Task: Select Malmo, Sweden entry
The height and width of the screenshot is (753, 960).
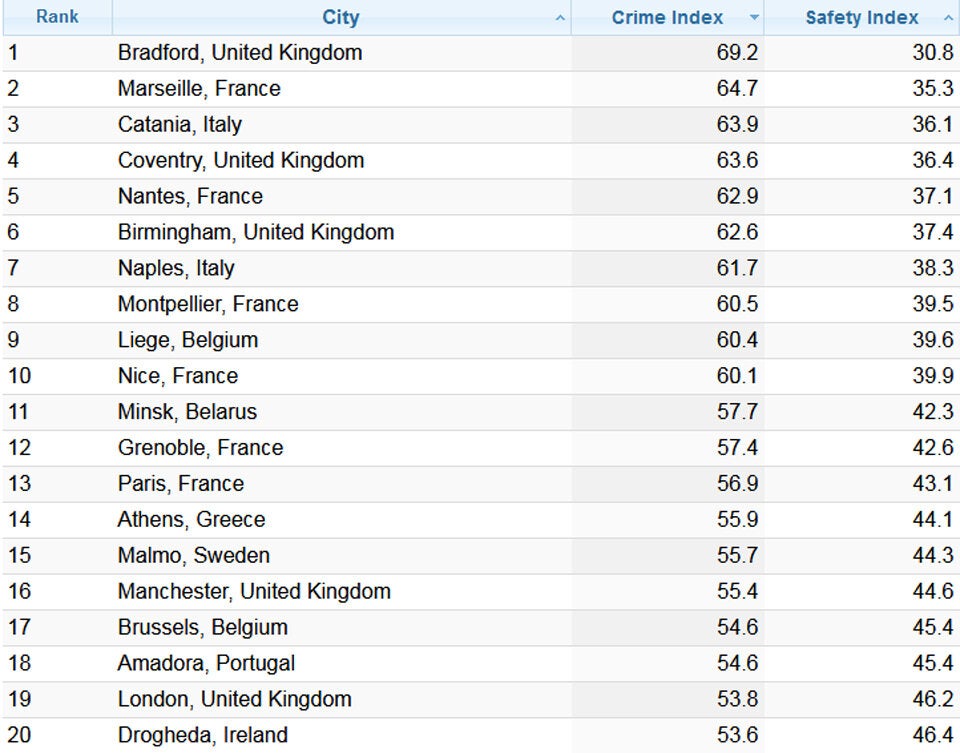Action: (x=194, y=555)
